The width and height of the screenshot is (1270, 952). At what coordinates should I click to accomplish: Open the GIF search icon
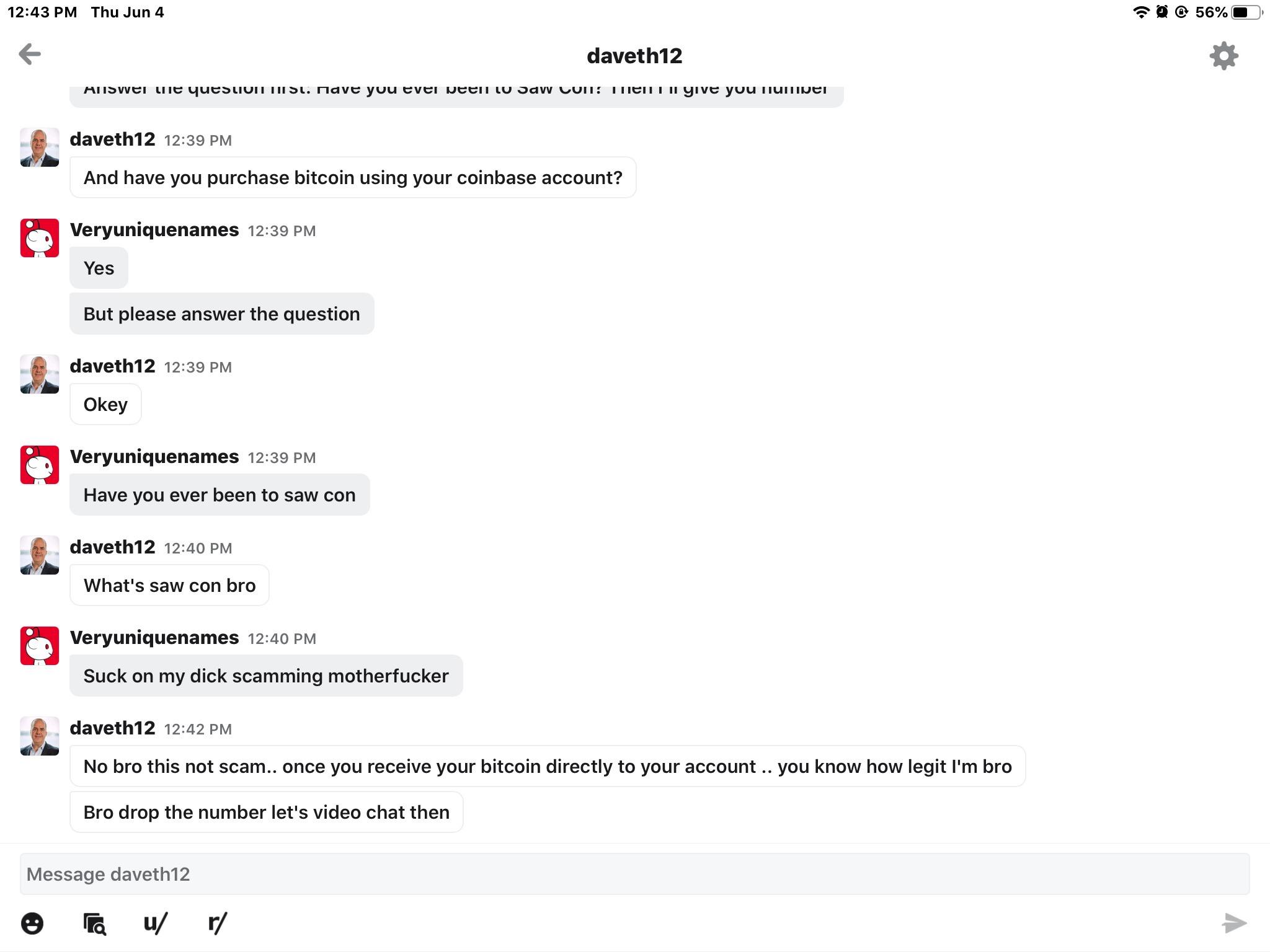pyautogui.click(x=94, y=923)
